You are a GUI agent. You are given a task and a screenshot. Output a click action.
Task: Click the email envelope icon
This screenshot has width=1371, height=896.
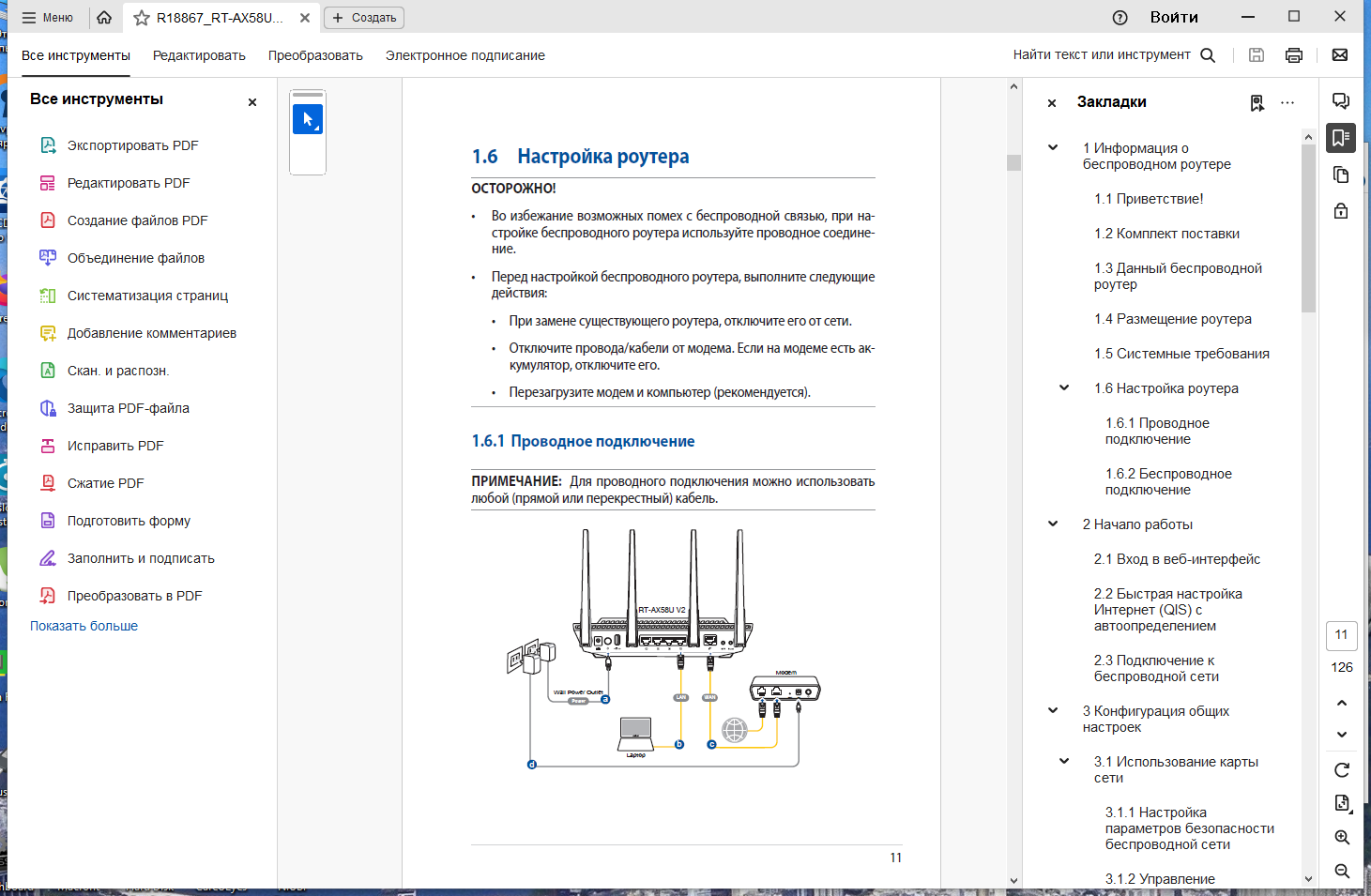pos(1340,55)
